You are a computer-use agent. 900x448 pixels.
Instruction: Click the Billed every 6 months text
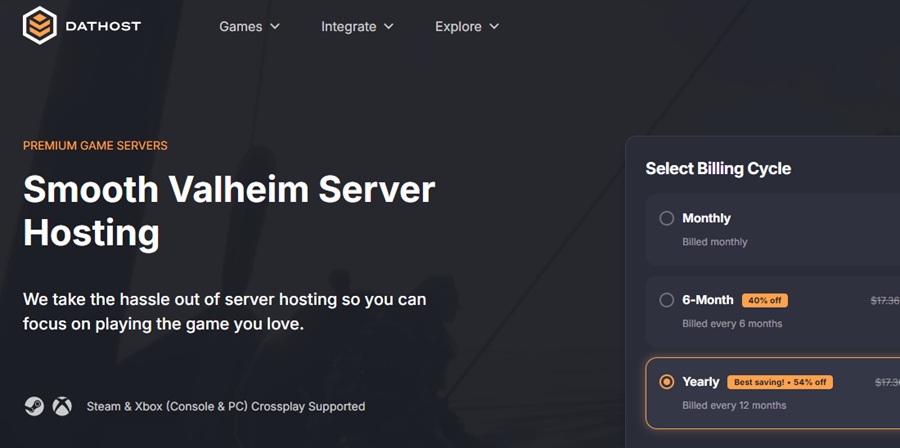732,324
